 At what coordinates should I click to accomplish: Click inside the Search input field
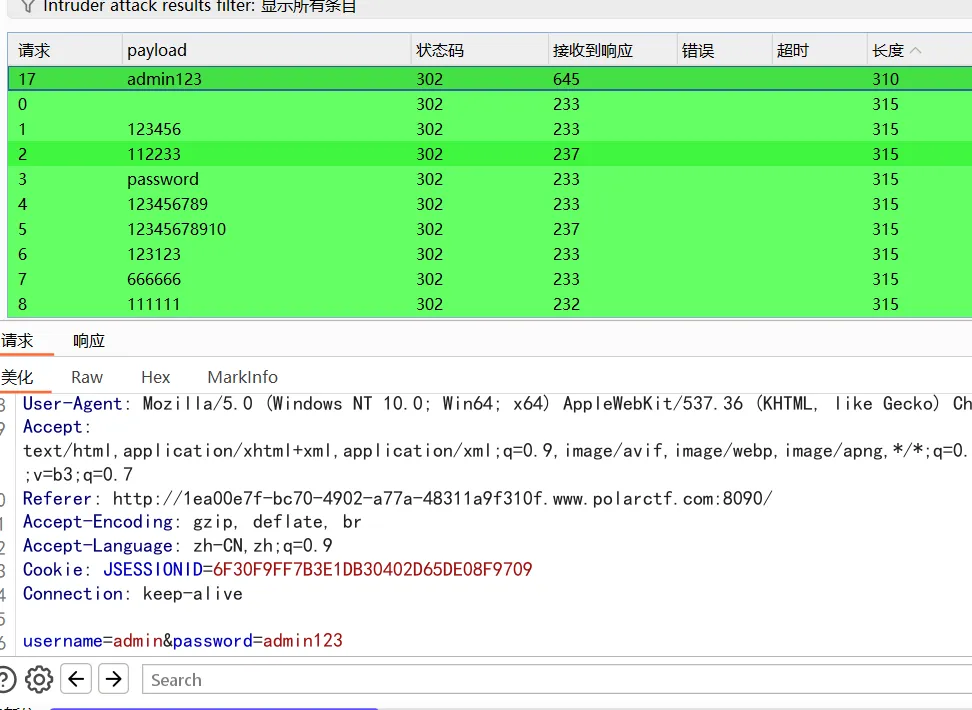300,680
